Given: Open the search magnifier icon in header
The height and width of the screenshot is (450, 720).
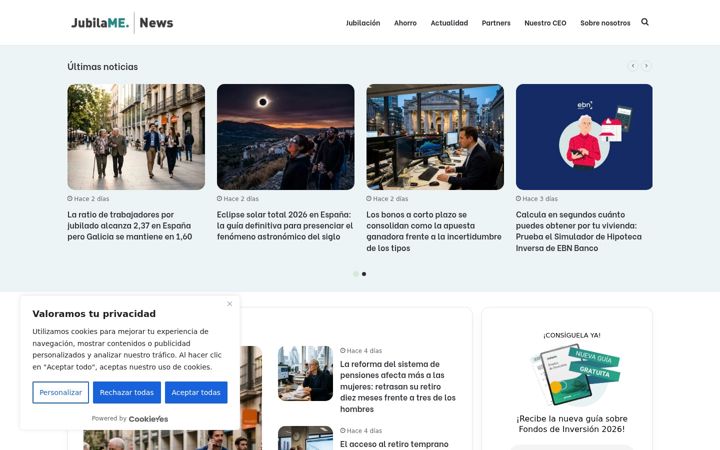Looking at the screenshot, I should click(645, 22).
